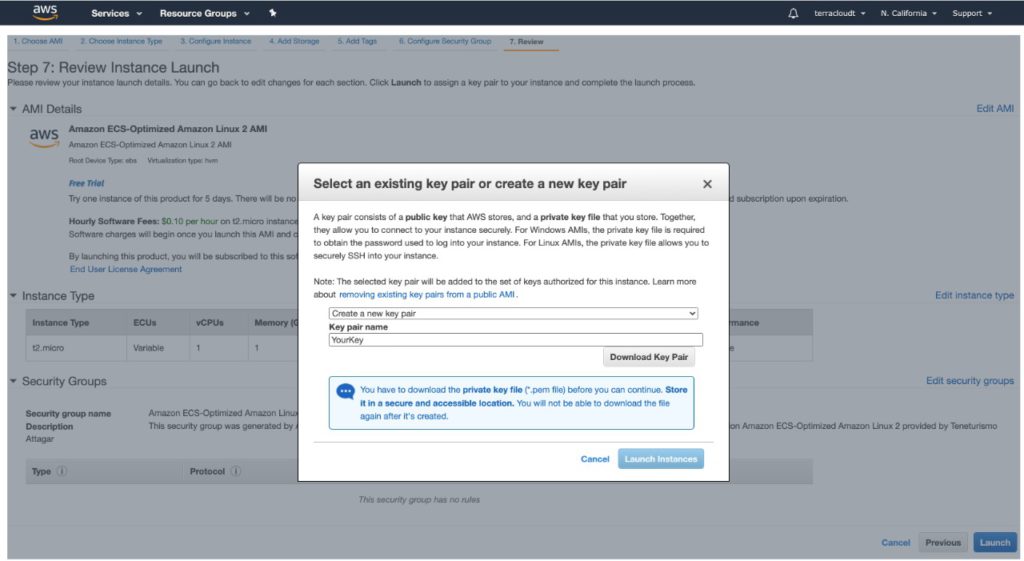Expand the N. California region selector
Screen dimensions: 1024x561
(908, 13)
